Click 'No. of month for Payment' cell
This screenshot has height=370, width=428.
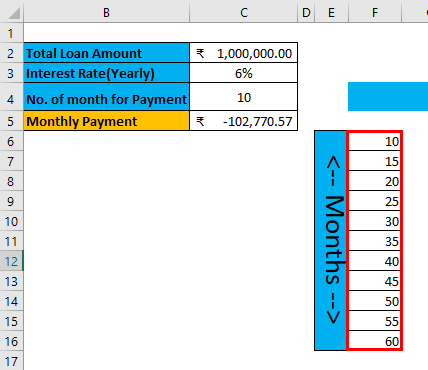(x=106, y=97)
